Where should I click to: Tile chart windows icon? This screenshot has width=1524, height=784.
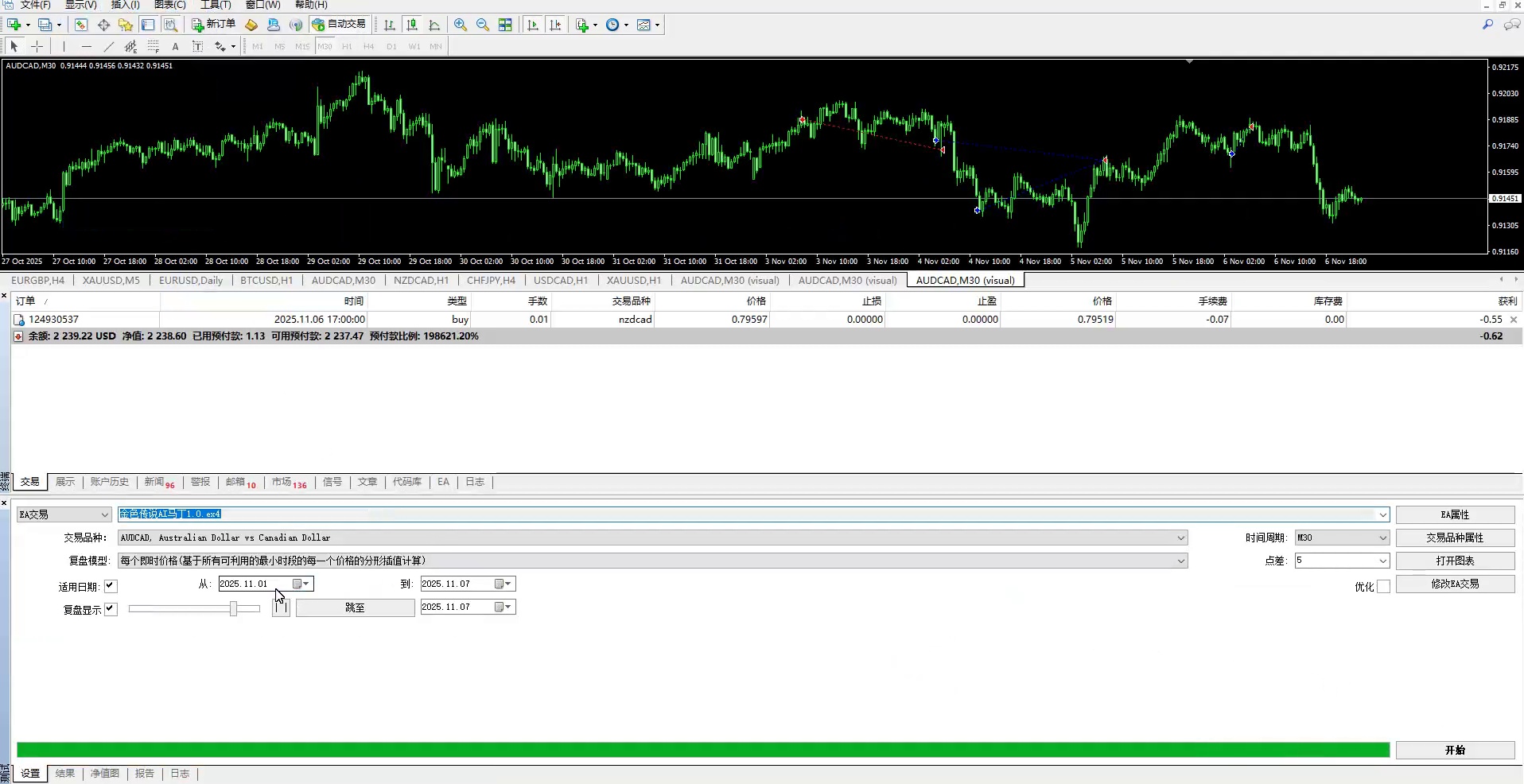[505, 25]
